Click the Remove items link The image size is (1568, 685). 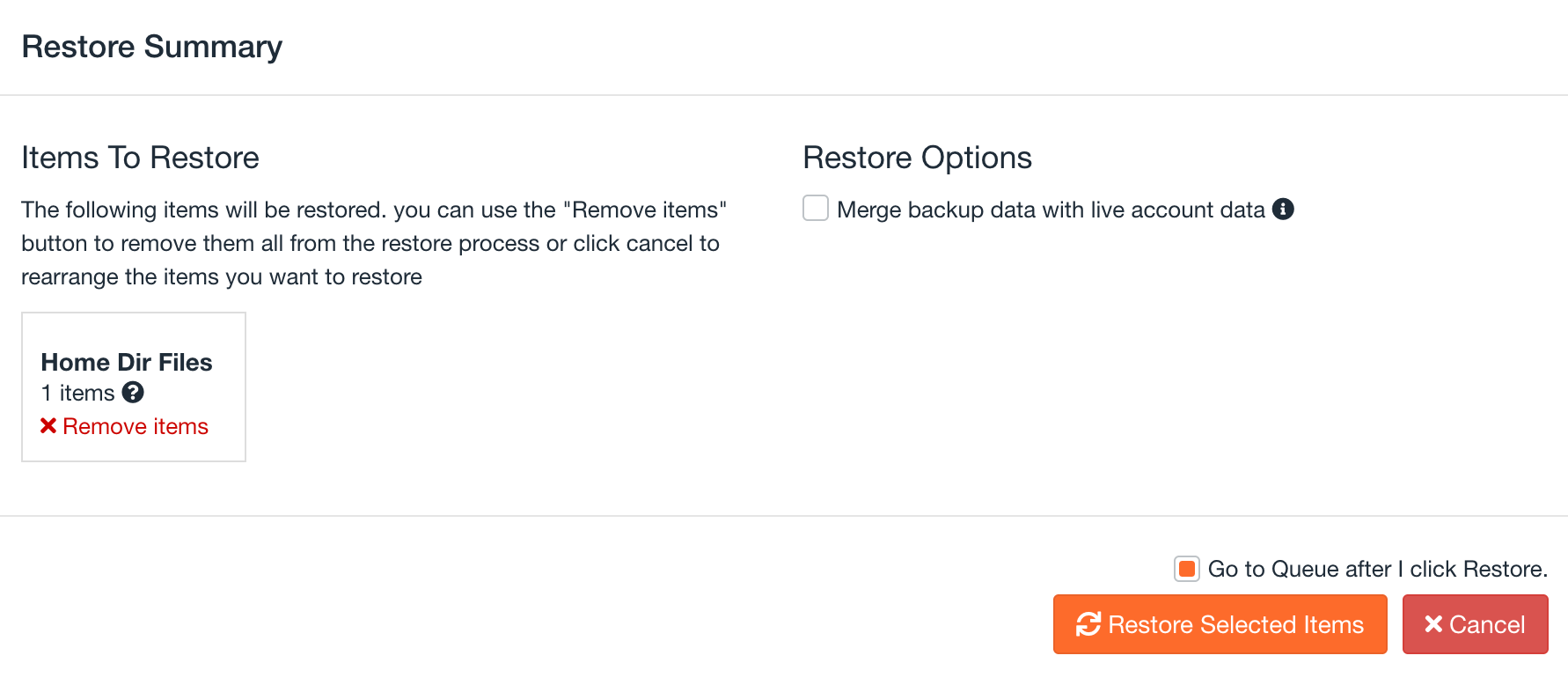coord(136,426)
